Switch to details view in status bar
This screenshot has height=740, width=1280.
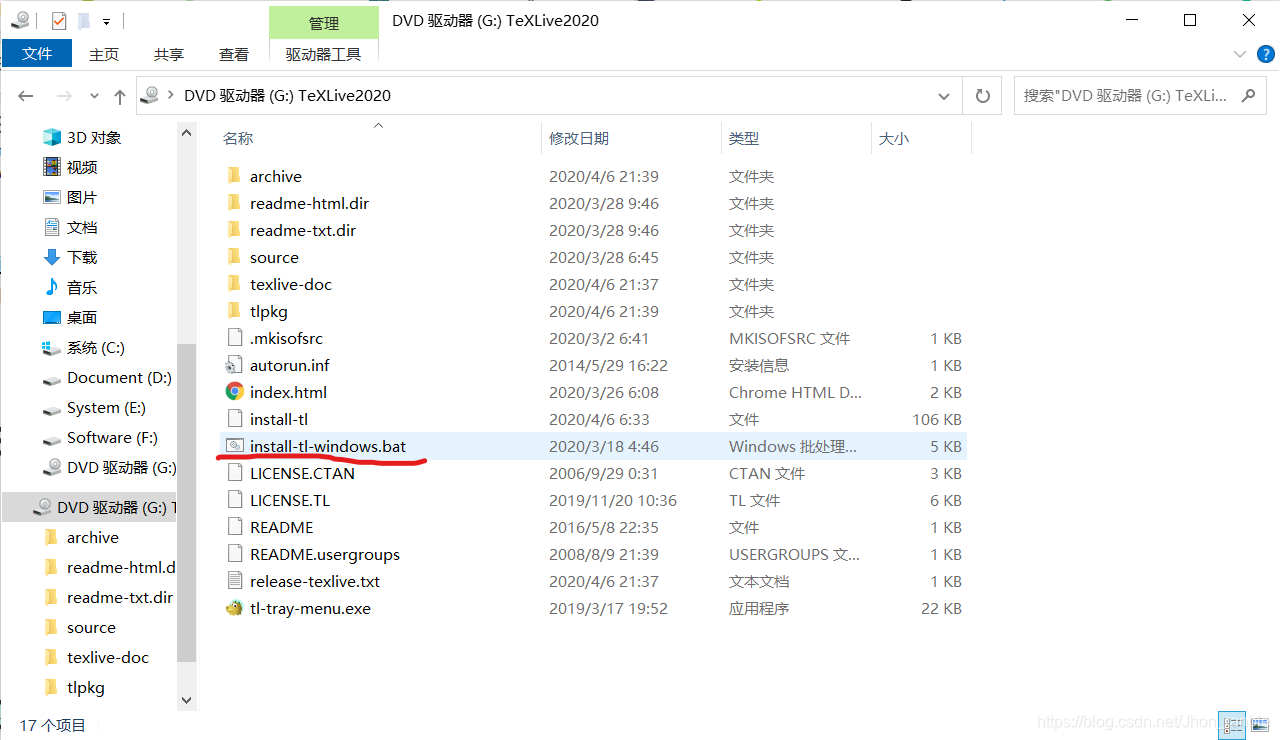[x=1232, y=725]
